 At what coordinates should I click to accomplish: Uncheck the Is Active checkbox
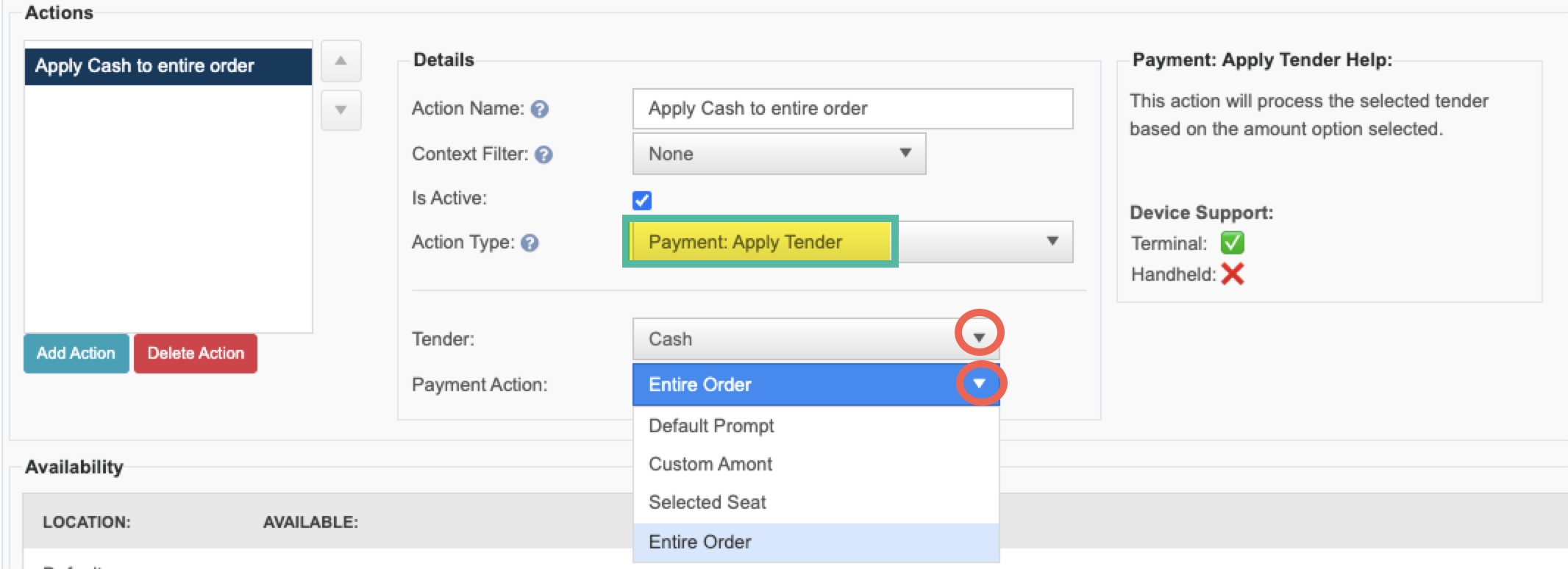(x=642, y=200)
